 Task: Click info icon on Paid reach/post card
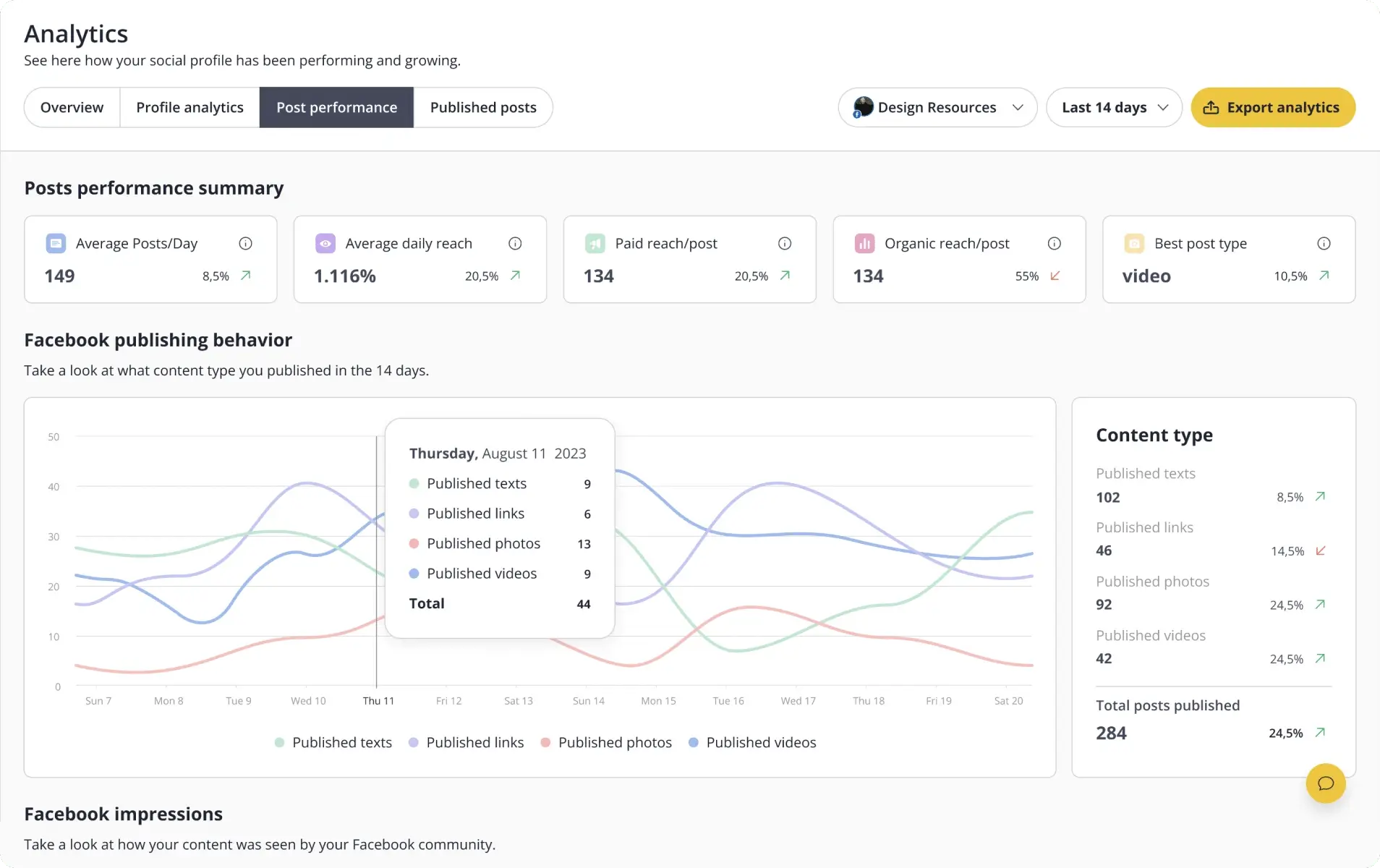click(785, 244)
